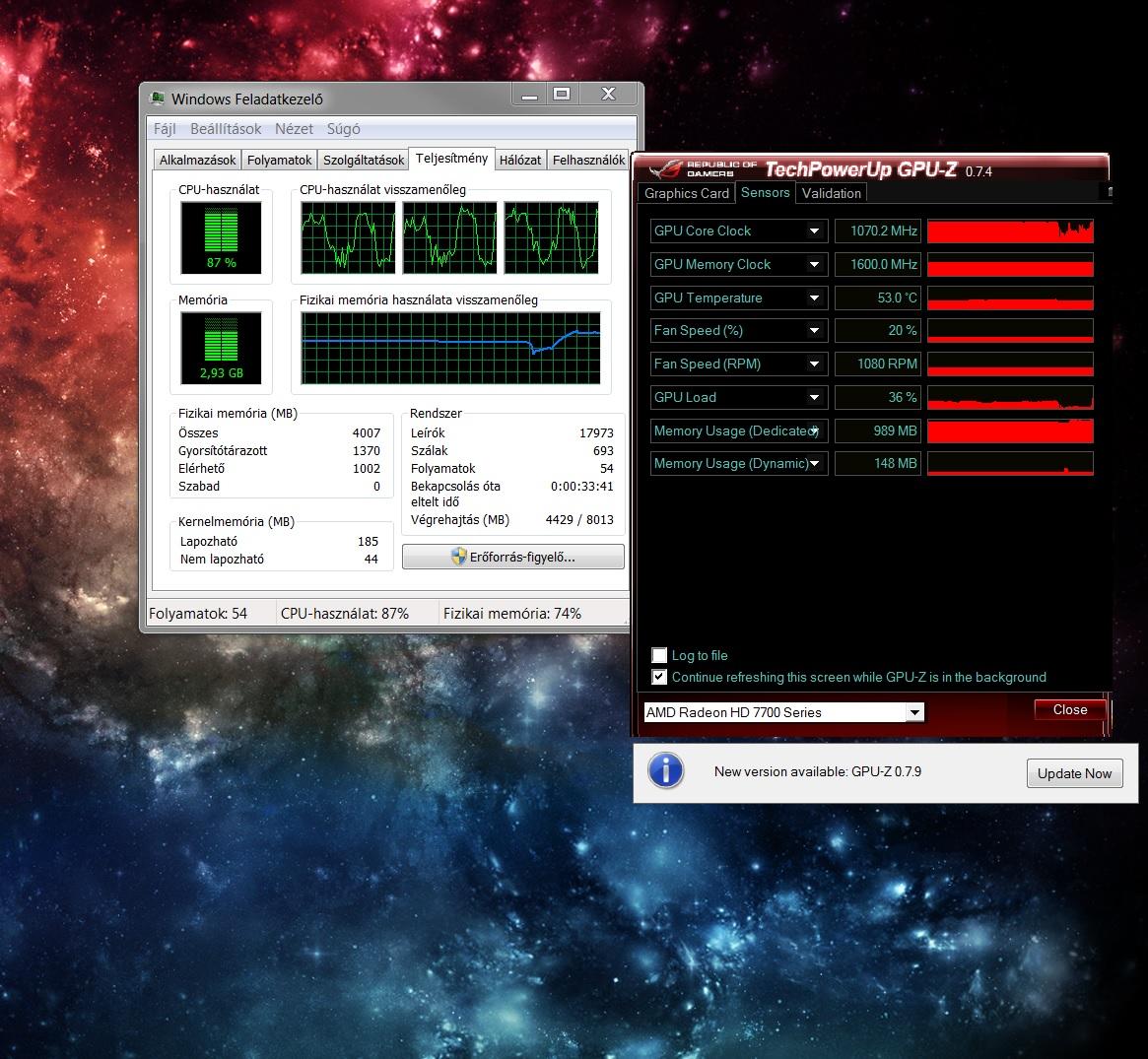The image size is (1148, 1059).
Task: Click the first CPU core history graph
Action: tap(348, 237)
